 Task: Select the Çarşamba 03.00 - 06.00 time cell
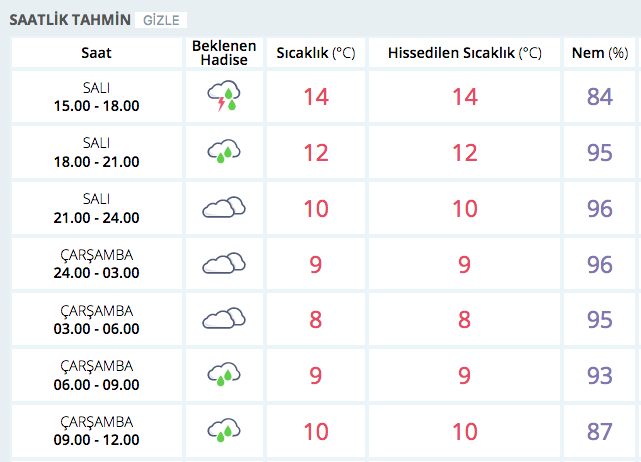96,320
